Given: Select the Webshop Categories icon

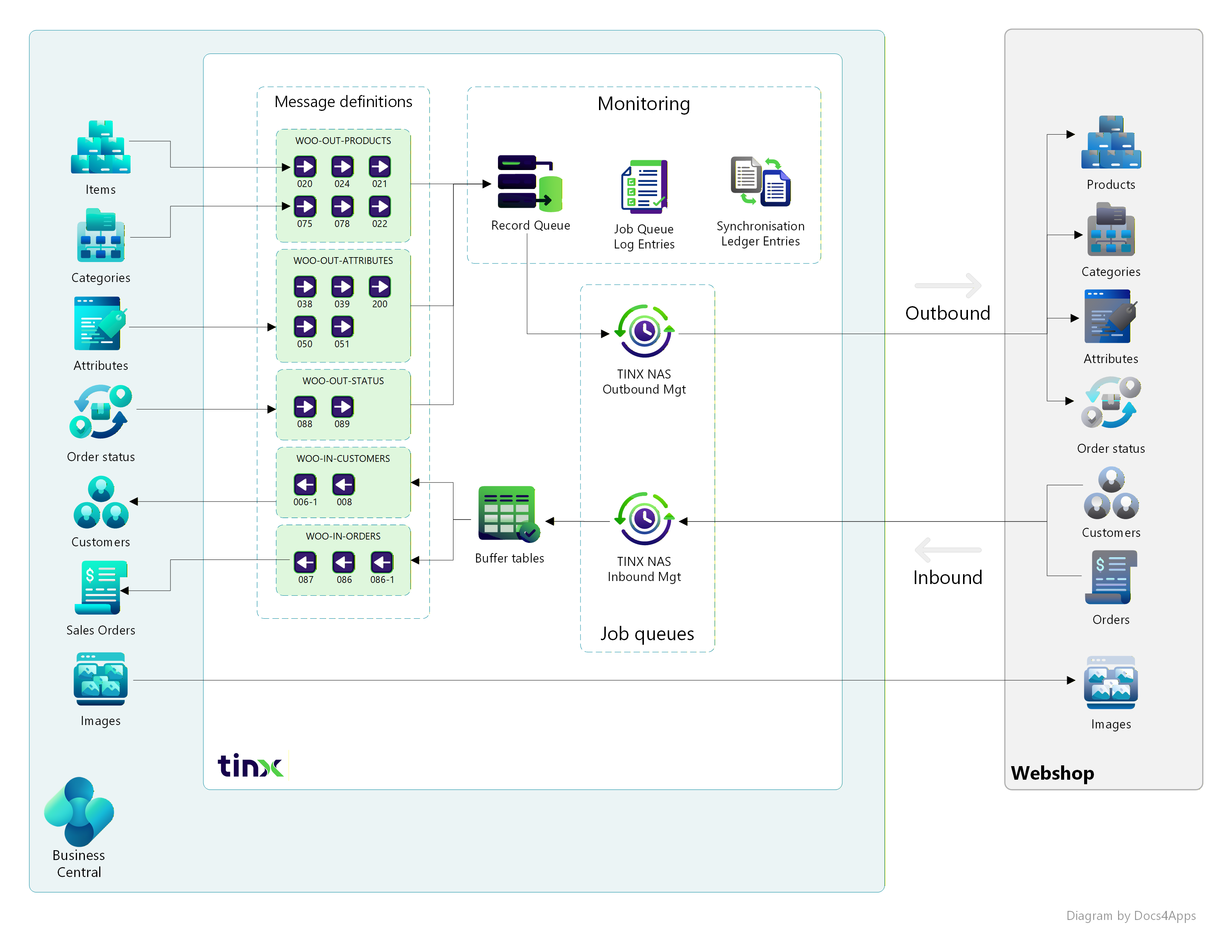Looking at the screenshot, I should coord(1111,230).
